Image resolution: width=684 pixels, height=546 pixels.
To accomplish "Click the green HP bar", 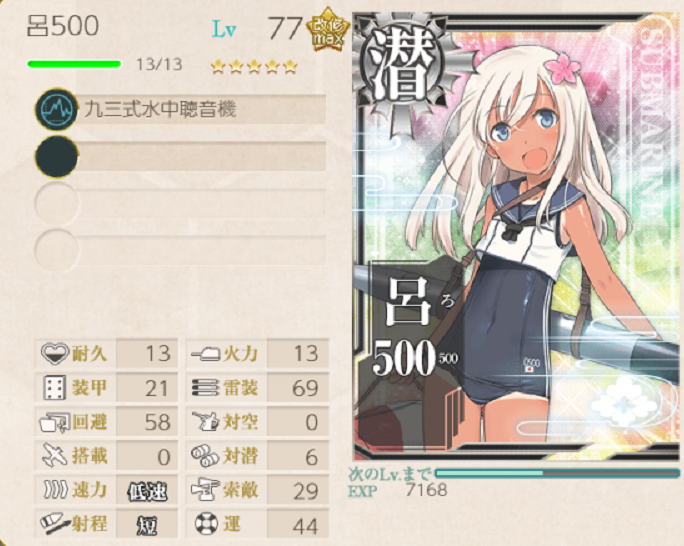I will click(74, 65).
